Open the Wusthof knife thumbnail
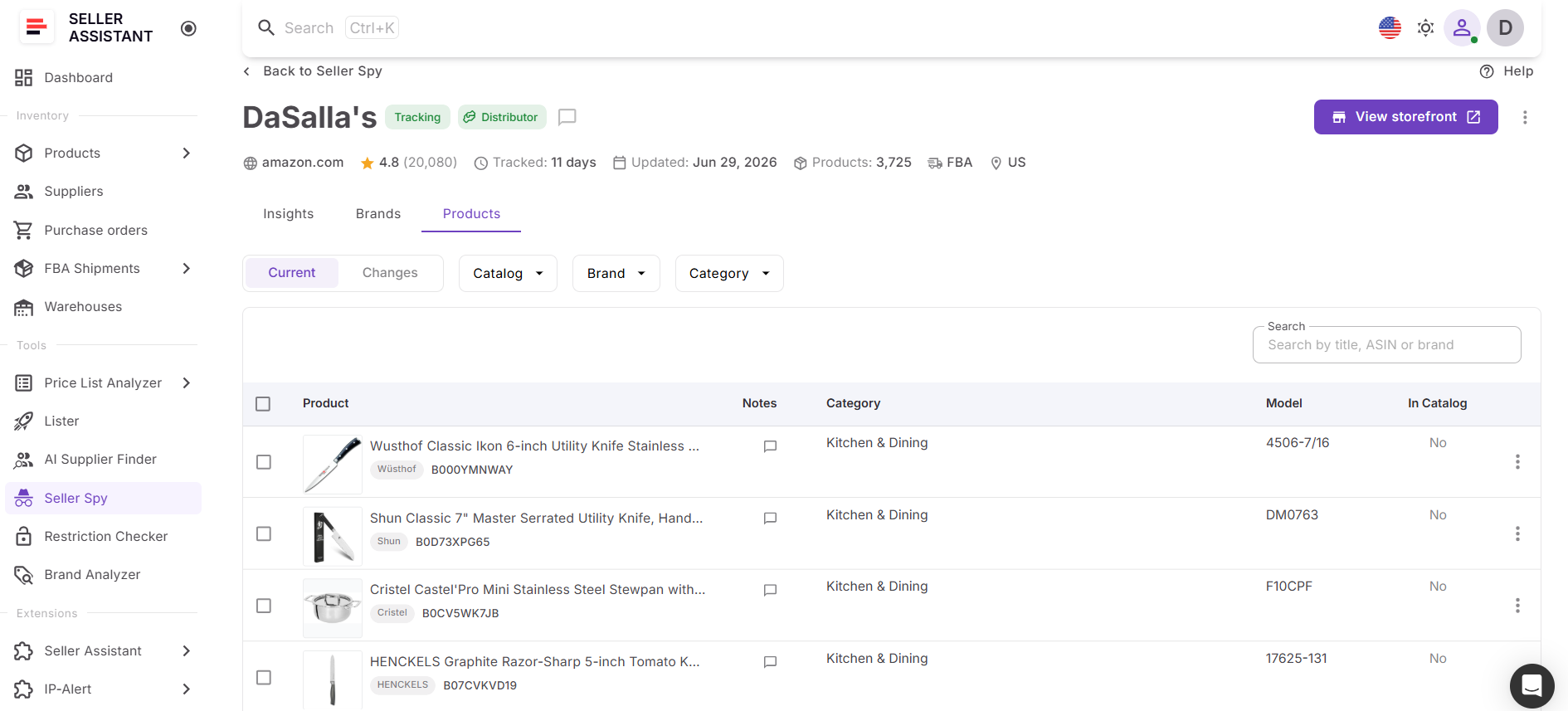Image resolution: width=1568 pixels, height=711 pixels. [x=333, y=465]
